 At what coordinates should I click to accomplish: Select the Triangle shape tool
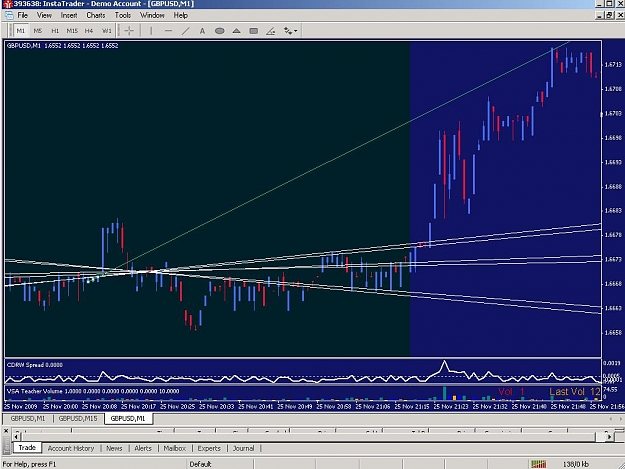(x=236, y=31)
